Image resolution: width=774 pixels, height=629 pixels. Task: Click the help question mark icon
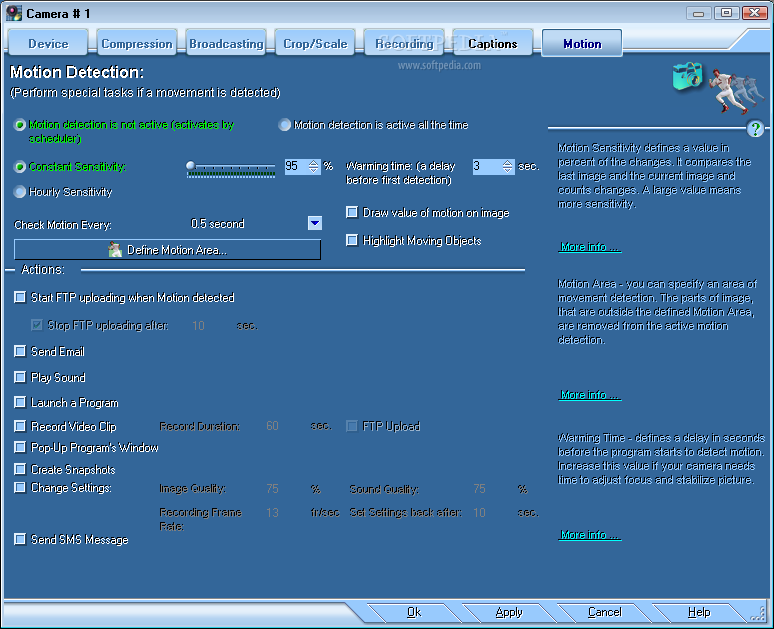click(x=755, y=129)
